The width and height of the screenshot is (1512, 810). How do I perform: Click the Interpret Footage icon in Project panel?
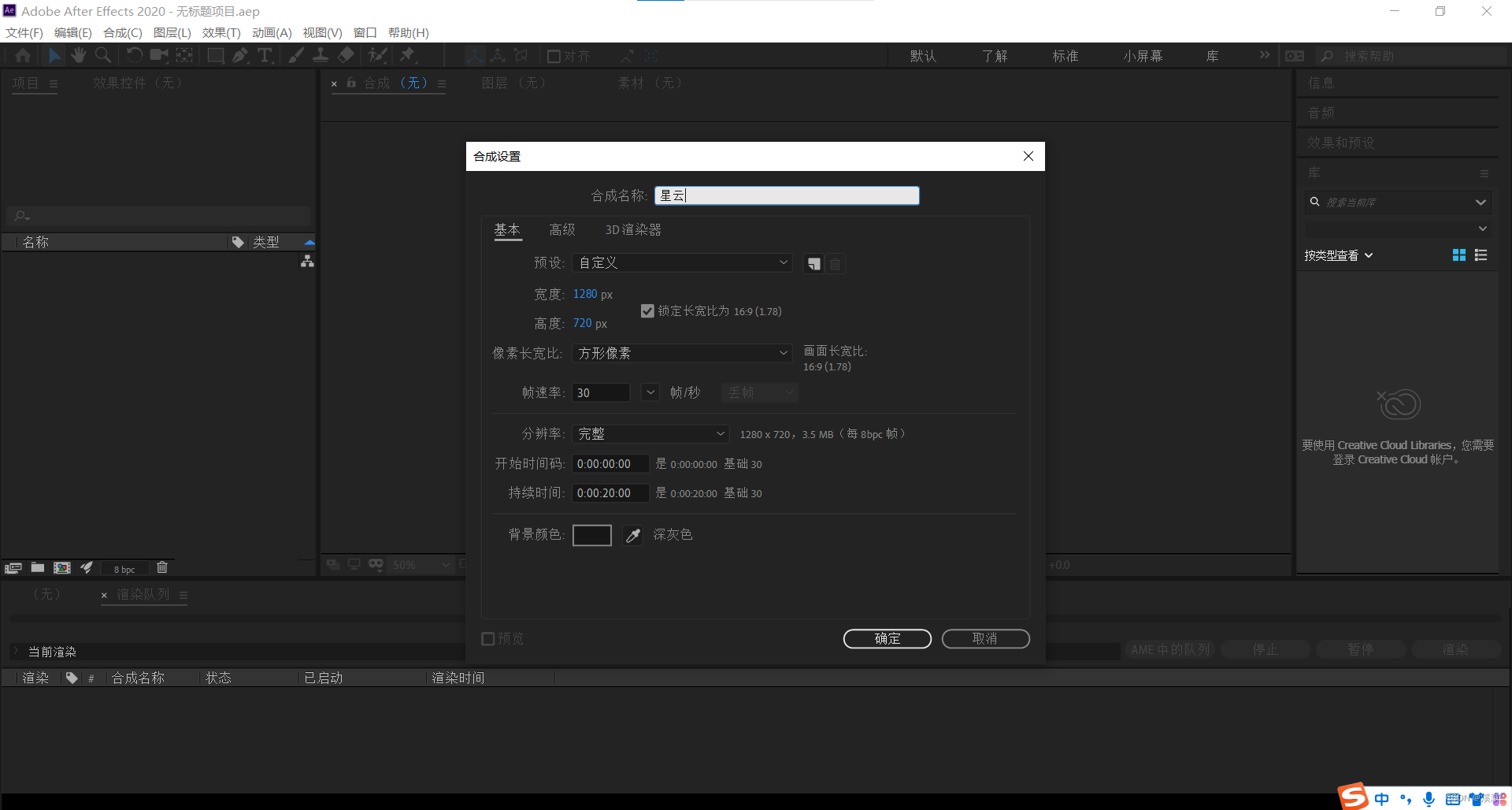[x=13, y=568]
